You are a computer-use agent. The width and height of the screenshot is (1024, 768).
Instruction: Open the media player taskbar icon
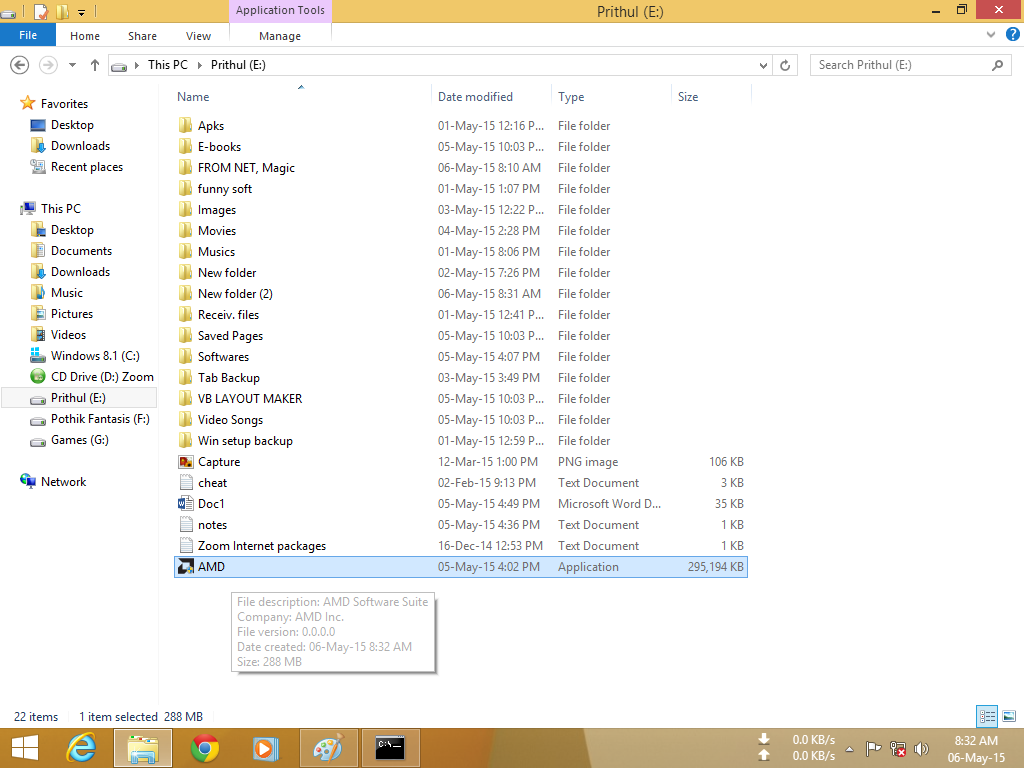pos(265,748)
